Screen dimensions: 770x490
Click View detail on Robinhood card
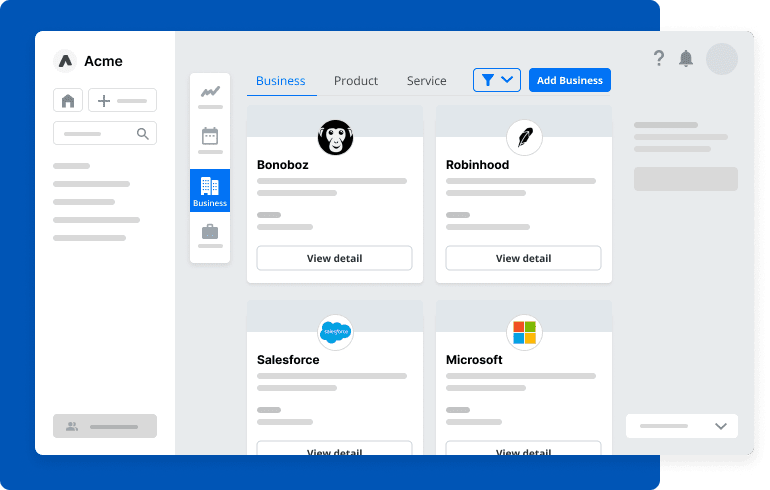tap(523, 258)
